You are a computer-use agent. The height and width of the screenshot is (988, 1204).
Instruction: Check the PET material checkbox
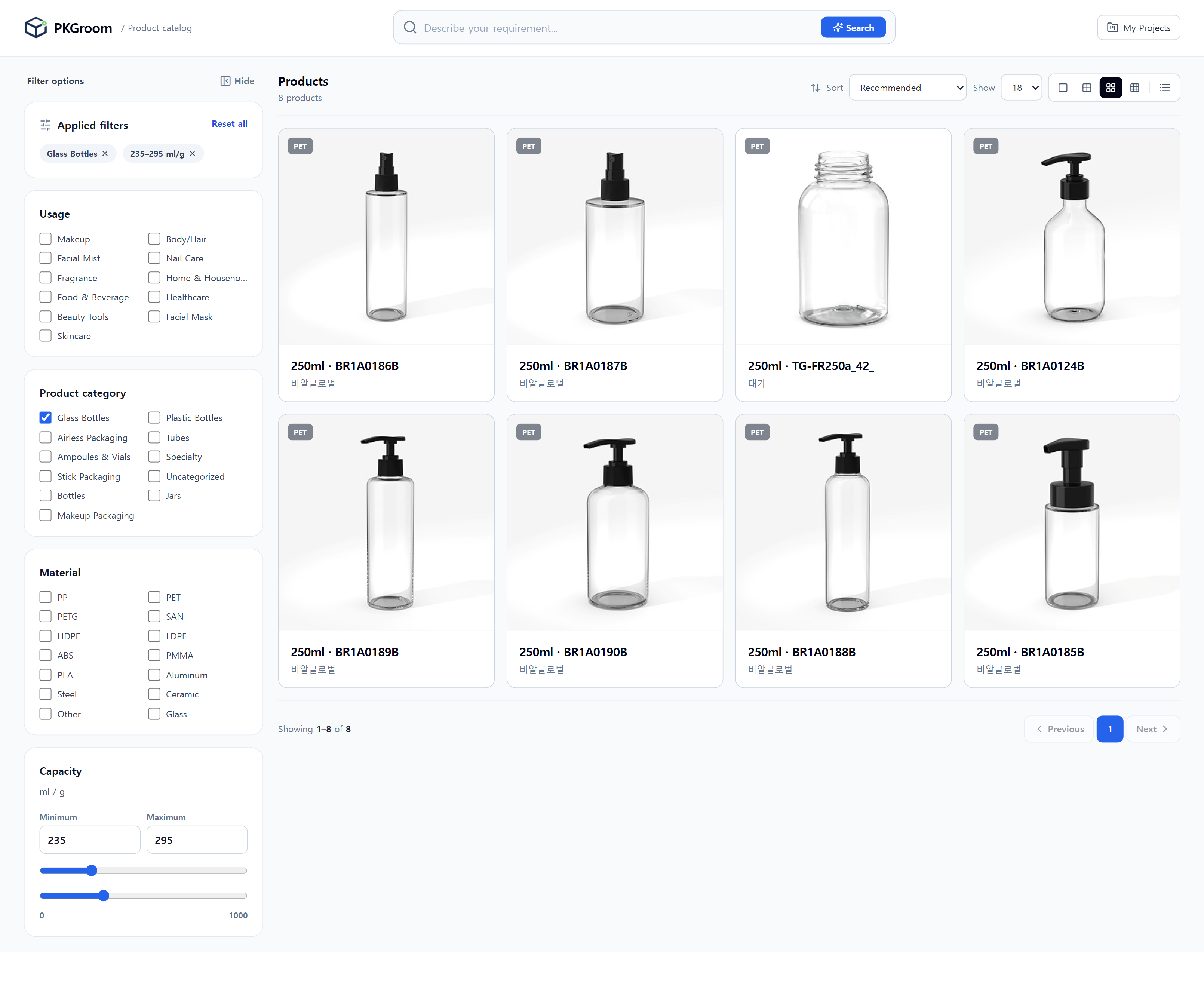154,597
